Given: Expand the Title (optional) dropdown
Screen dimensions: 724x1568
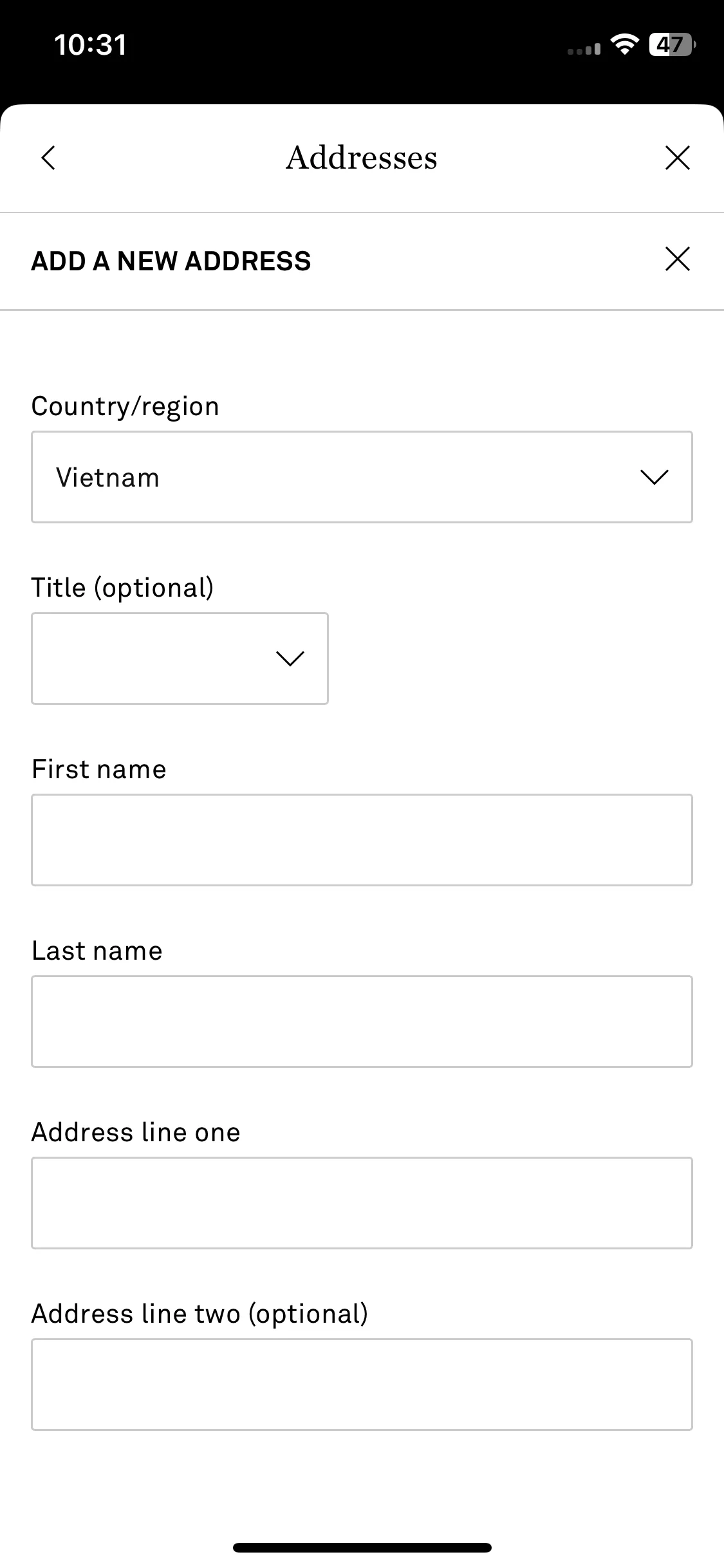Looking at the screenshot, I should click(x=180, y=658).
